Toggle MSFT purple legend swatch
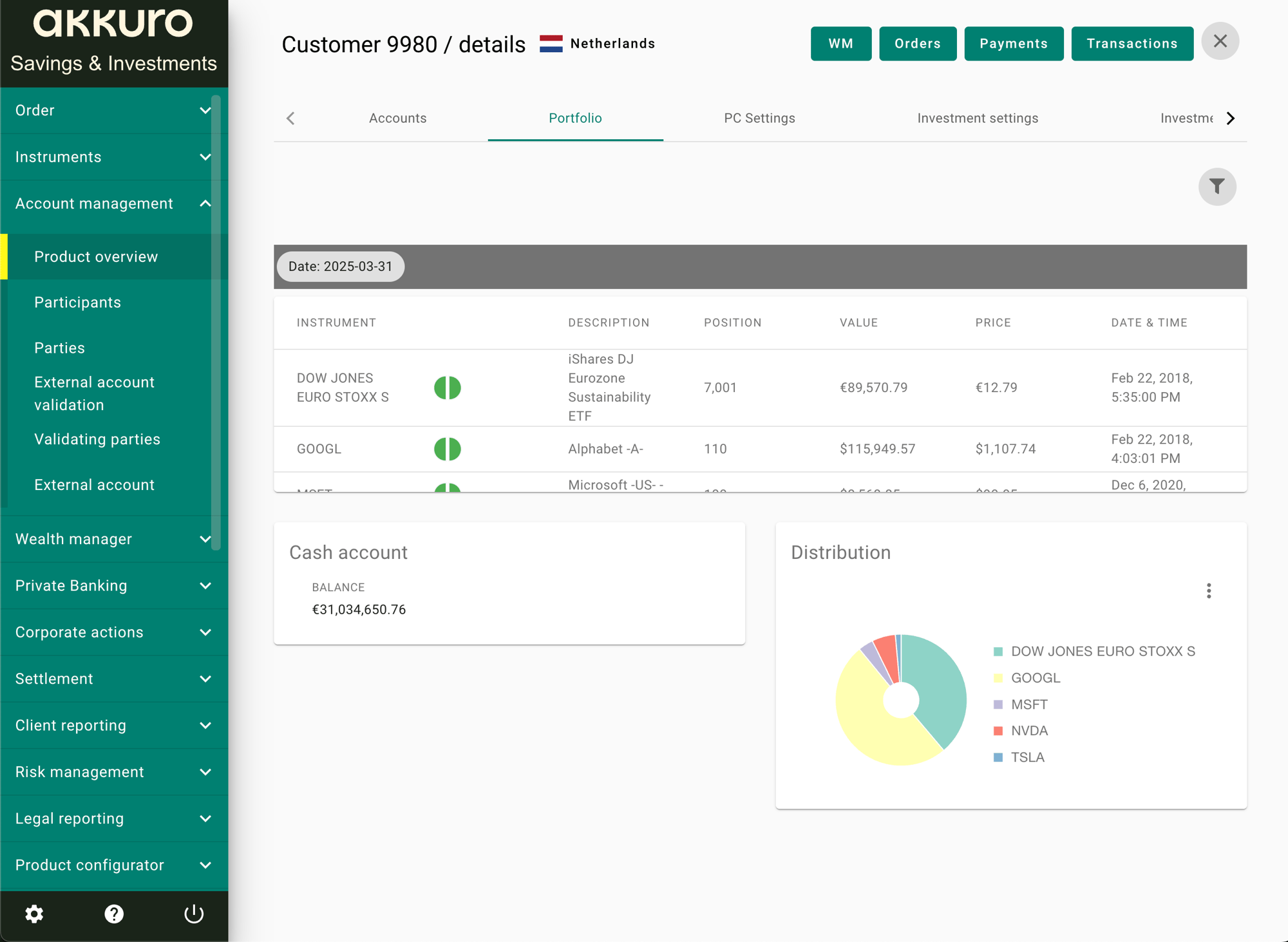The height and width of the screenshot is (942, 1288). tap(998, 704)
